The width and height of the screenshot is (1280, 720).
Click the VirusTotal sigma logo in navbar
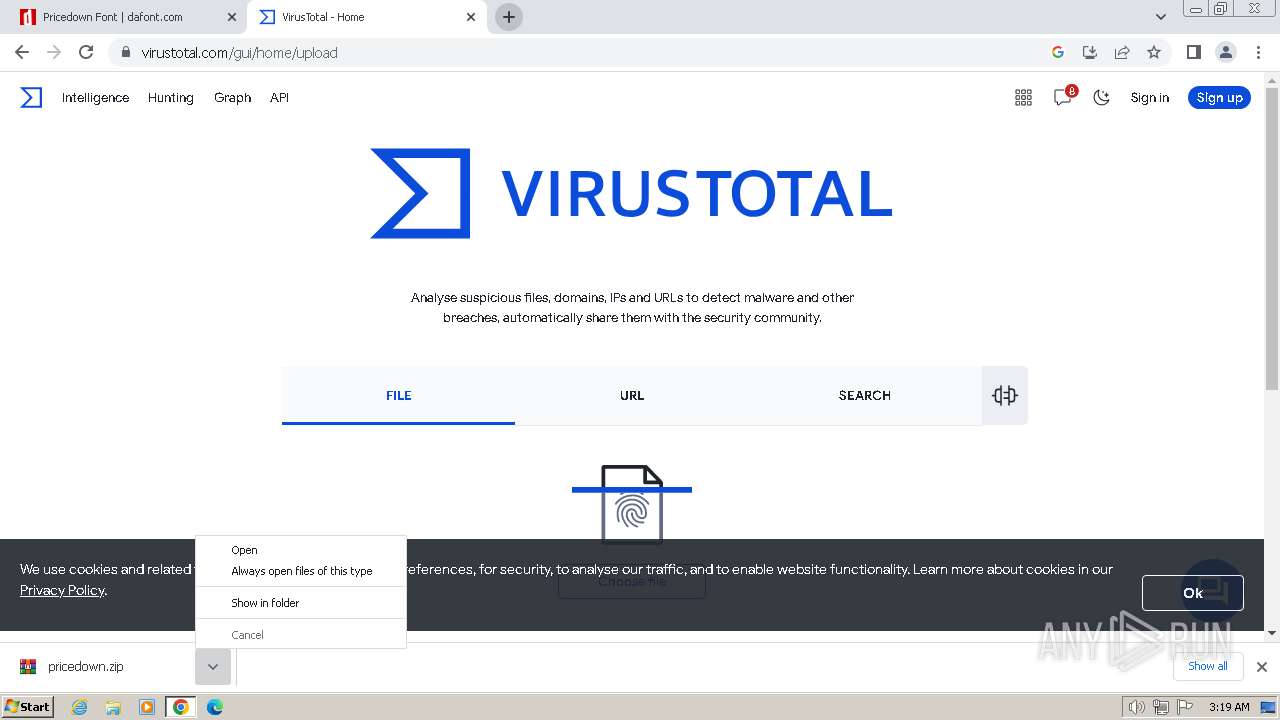(31, 97)
